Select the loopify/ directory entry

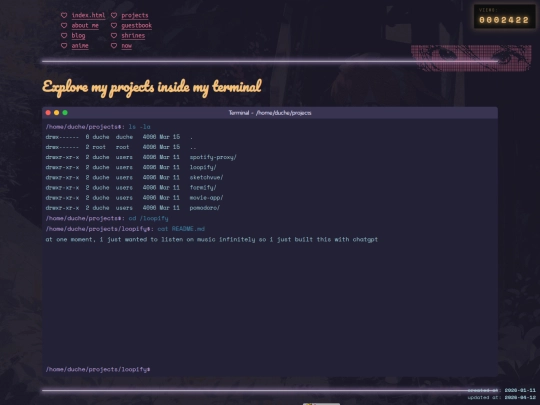[x=203, y=167]
